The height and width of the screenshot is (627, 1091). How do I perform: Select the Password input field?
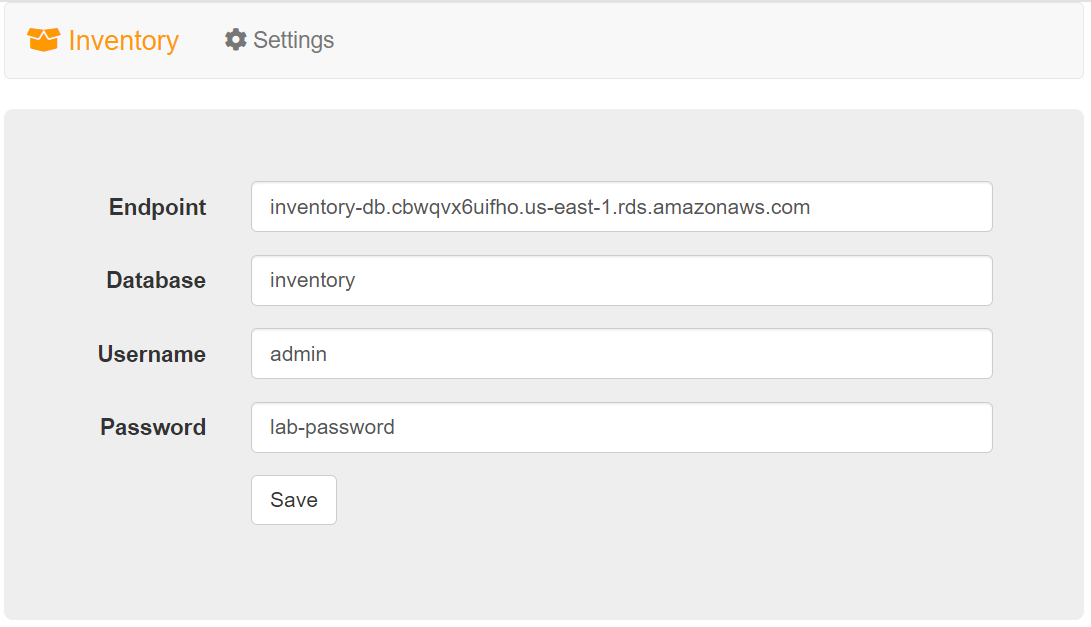tap(621, 427)
